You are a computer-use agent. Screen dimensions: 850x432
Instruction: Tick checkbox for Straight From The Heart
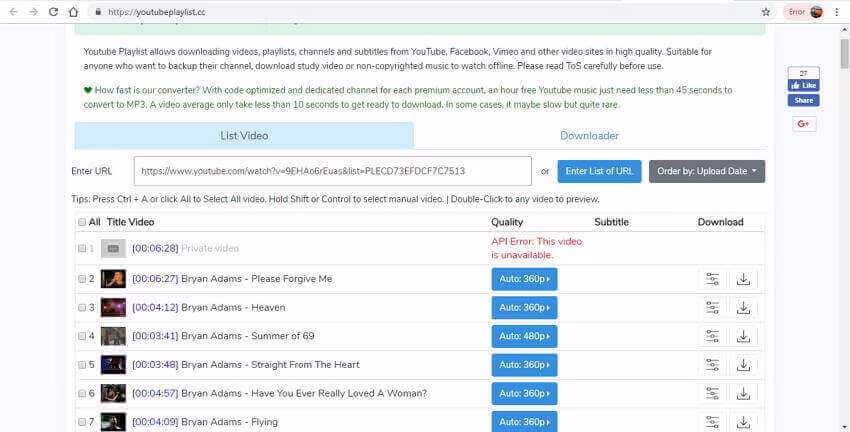[82, 365]
